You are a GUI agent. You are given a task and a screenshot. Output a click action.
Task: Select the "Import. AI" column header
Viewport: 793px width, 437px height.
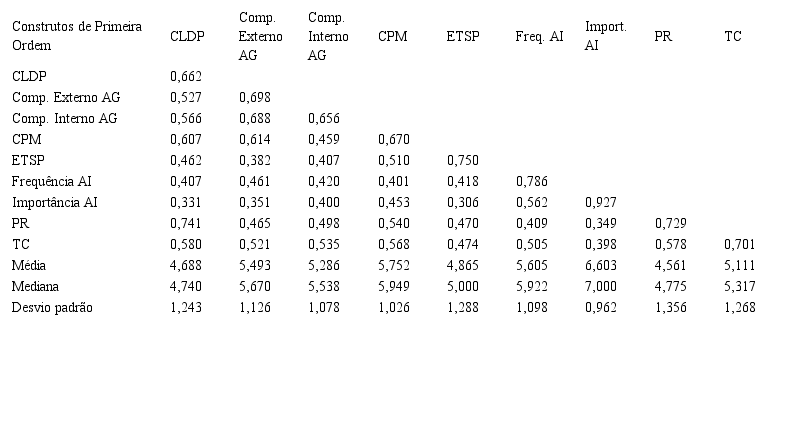(606, 35)
